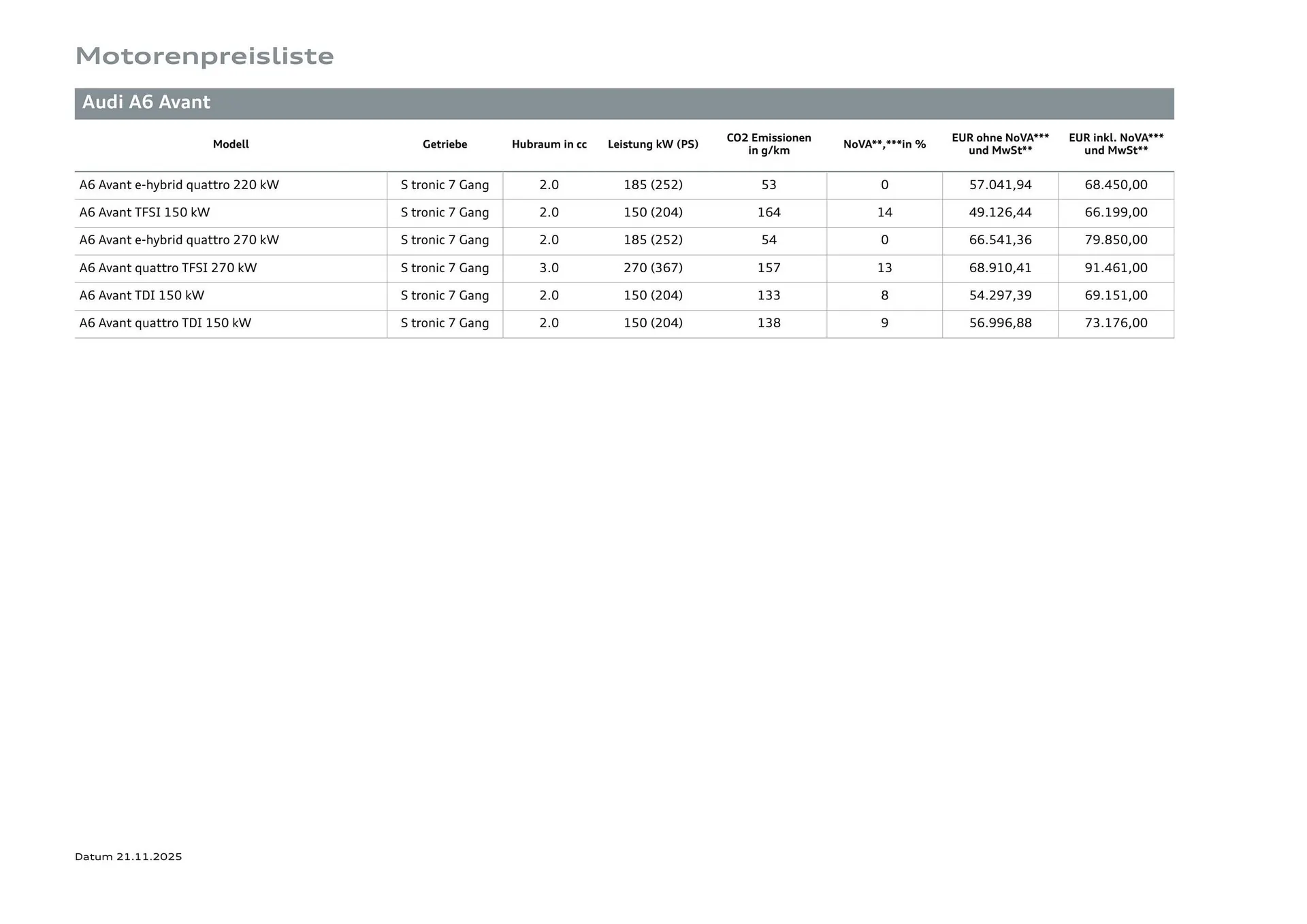This screenshot has height=924, width=1307.
Task: Click the Modell column header
Action: pyautogui.click(x=231, y=144)
